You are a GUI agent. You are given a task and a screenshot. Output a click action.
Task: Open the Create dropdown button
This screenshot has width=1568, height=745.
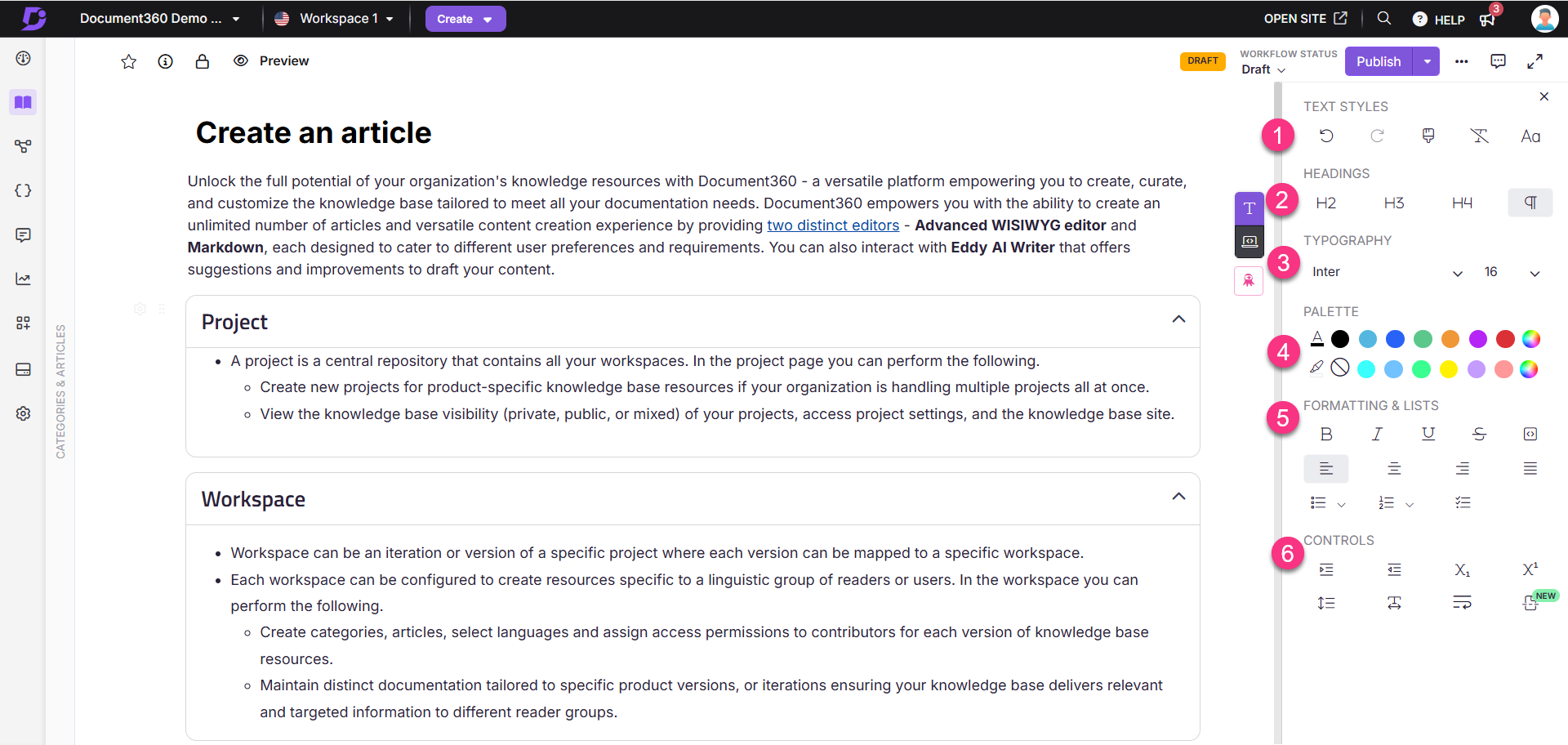[465, 19]
